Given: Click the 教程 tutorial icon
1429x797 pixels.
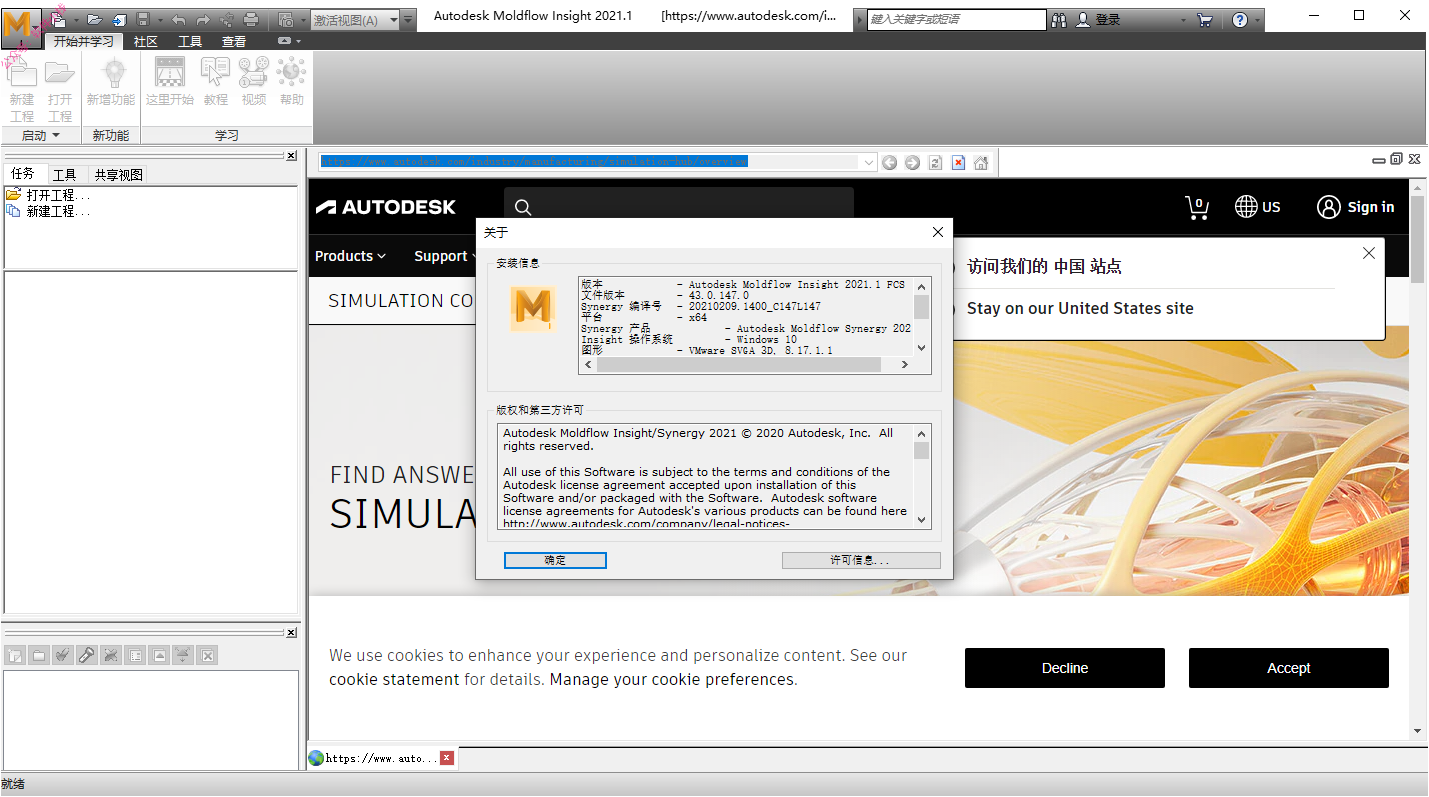Looking at the screenshot, I should 216,81.
